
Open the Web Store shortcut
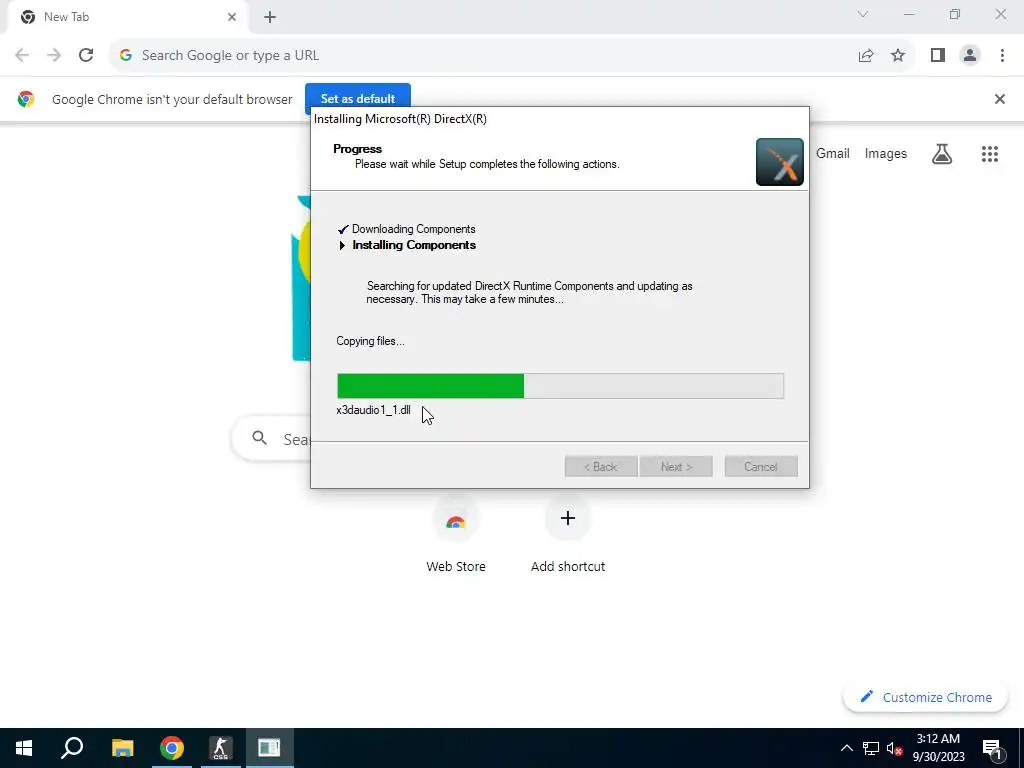coord(456,536)
